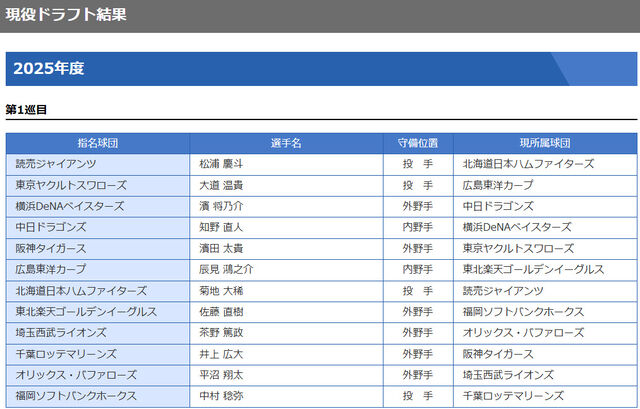Select player name "中村 稔弥"

tap(221, 396)
